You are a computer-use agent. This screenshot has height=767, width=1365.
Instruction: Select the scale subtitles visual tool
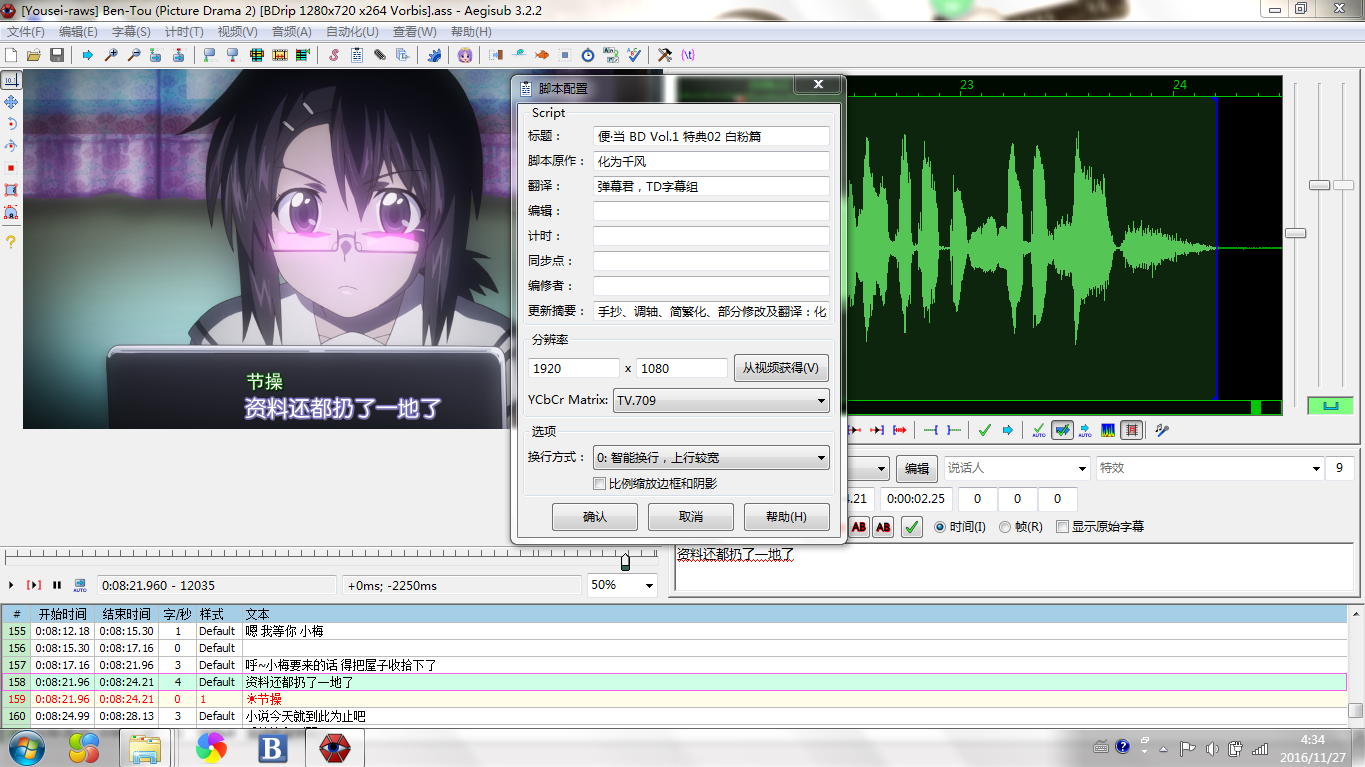click(x=11, y=168)
